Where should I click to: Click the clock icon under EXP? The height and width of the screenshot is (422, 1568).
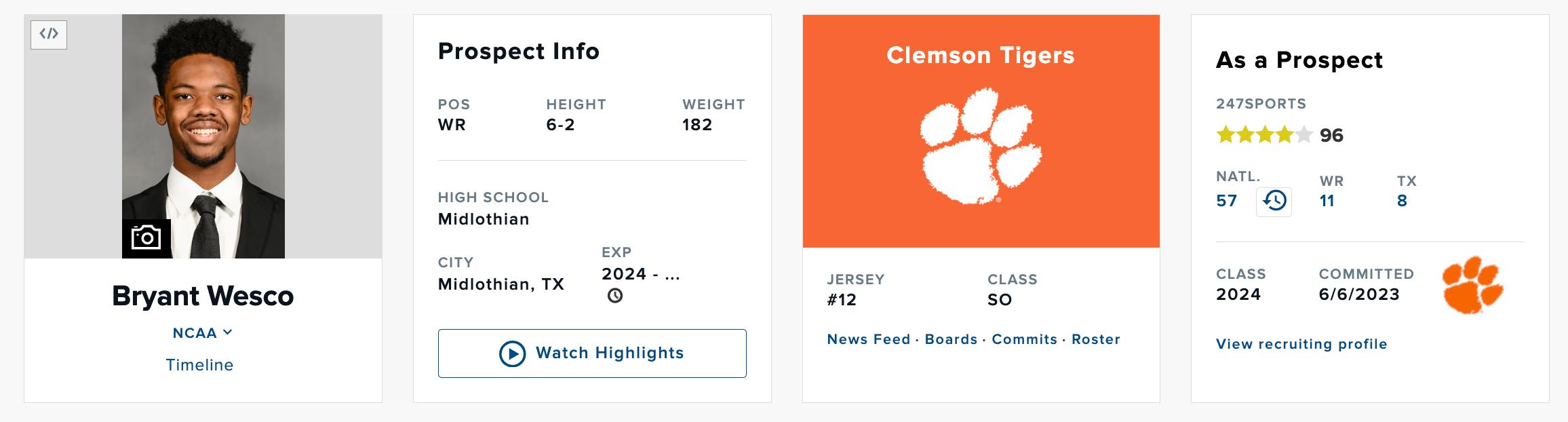(615, 296)
